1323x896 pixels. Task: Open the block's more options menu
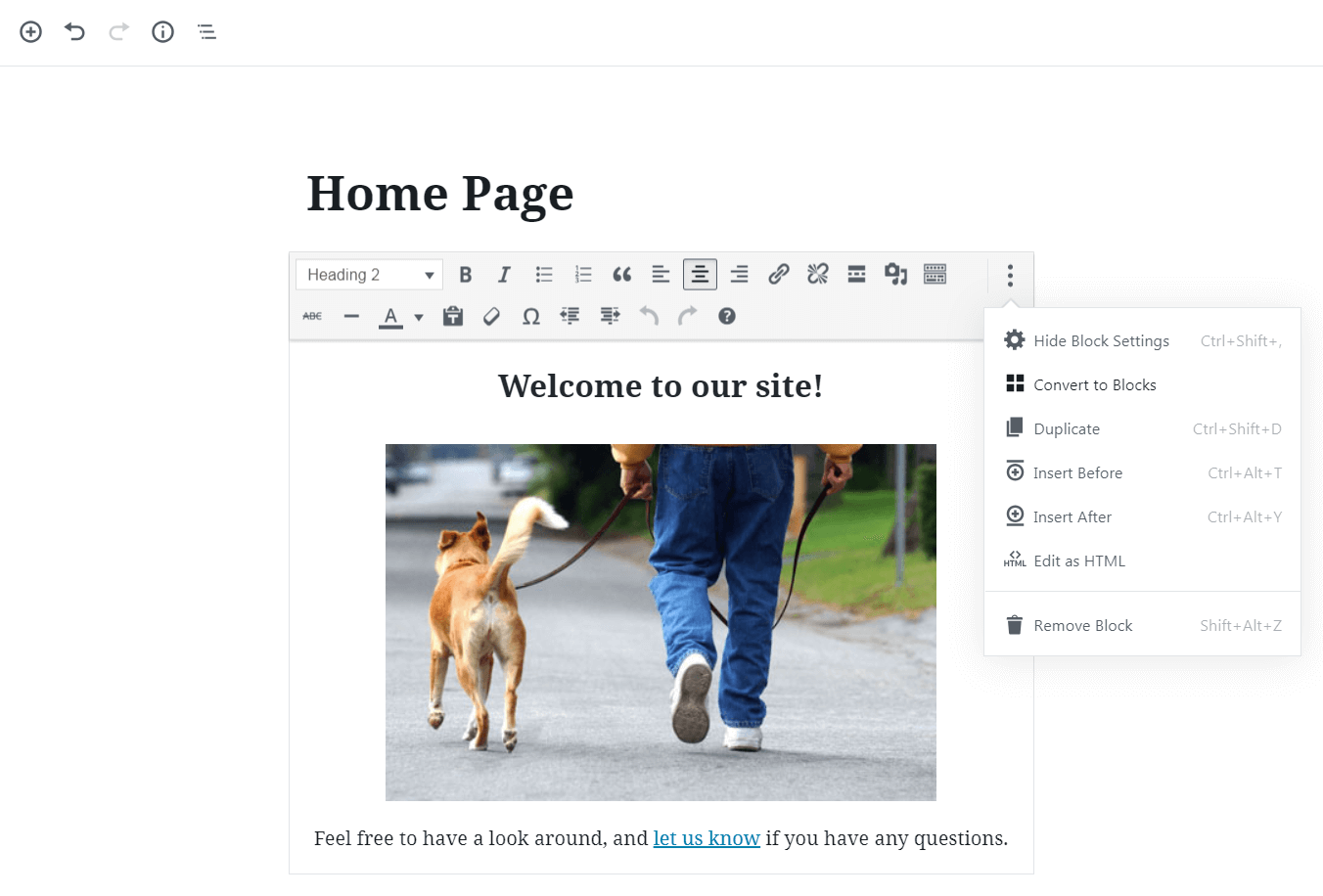(1010, 275)
